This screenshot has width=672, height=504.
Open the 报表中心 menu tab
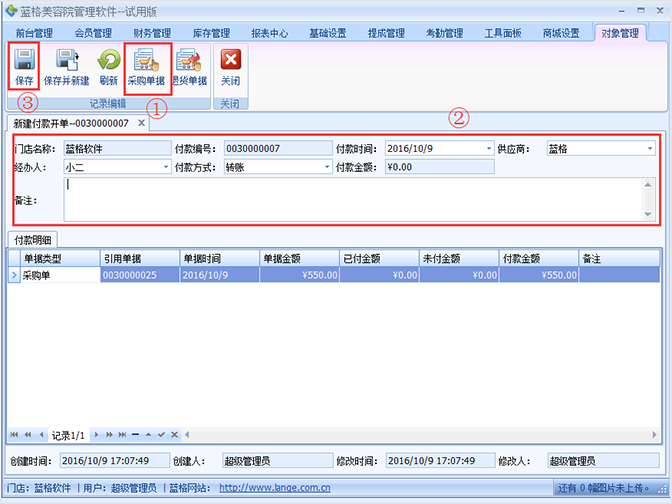tap(270, 33)
